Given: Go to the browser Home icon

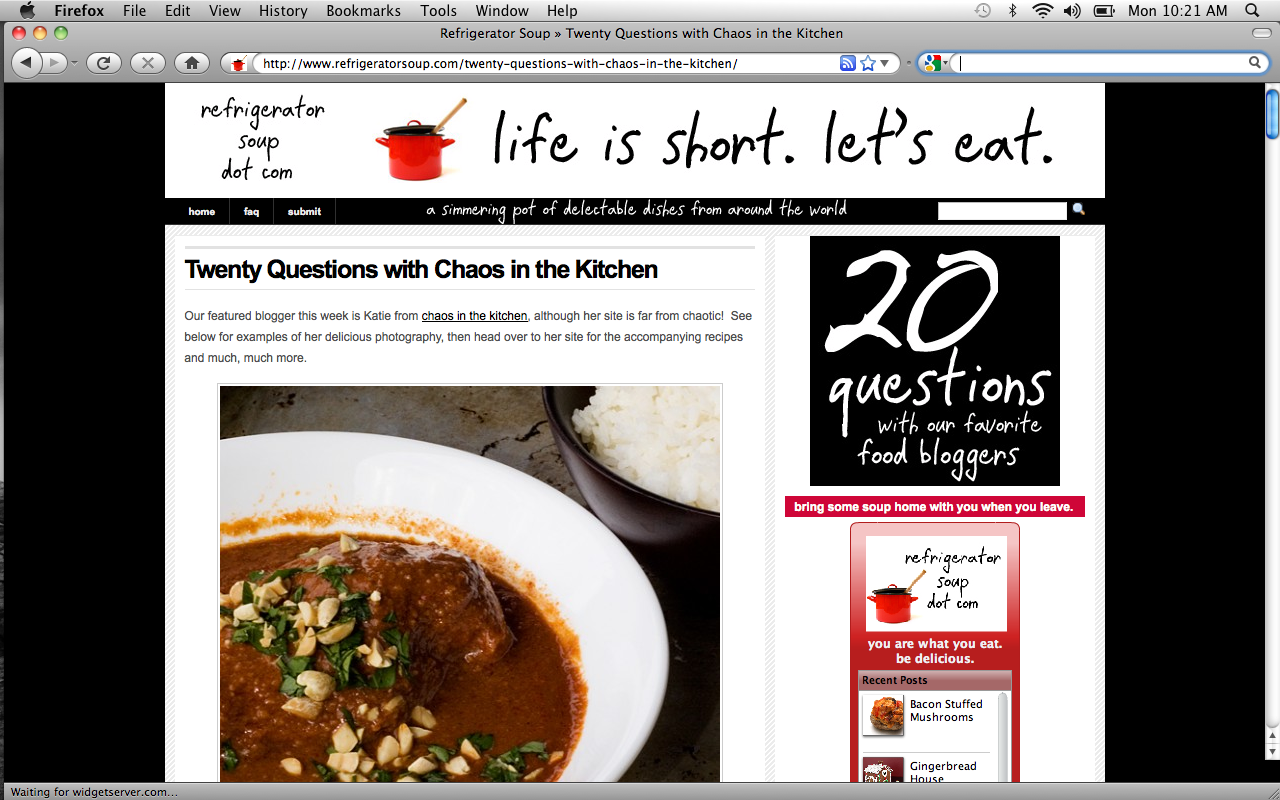Looking at the screenshot, I should (x=192, y=63).
